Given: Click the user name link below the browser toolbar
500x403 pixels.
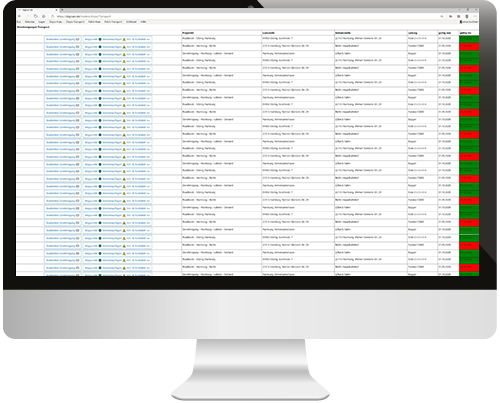Looking at the screenshot, I should tap(469, 22).
